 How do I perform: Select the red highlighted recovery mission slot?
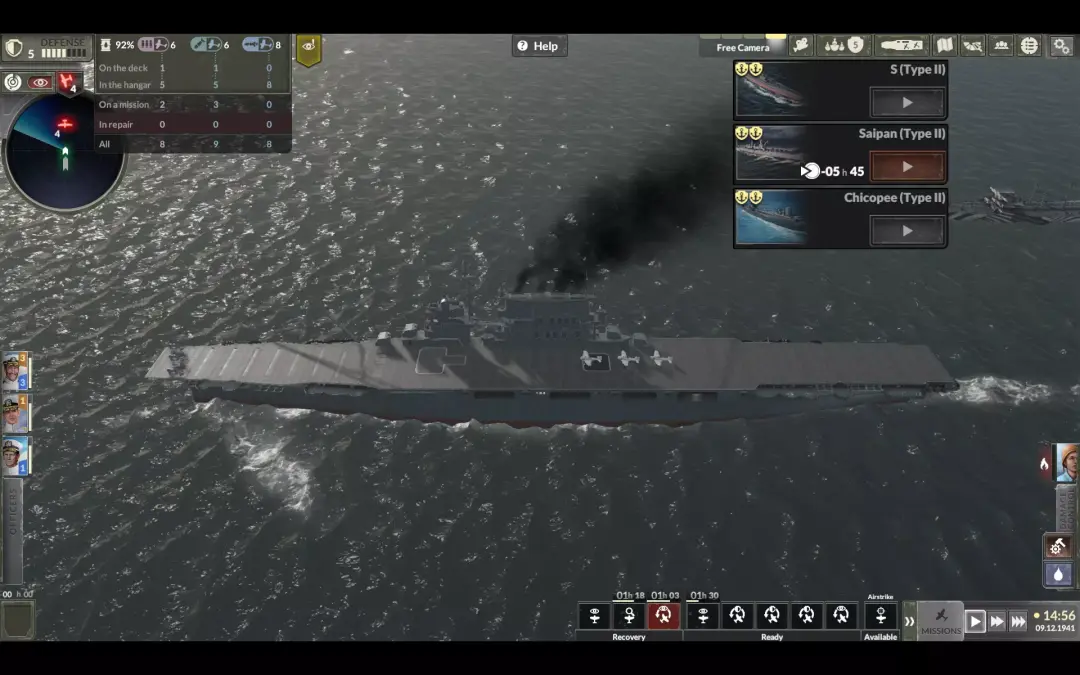pos(663,616)
